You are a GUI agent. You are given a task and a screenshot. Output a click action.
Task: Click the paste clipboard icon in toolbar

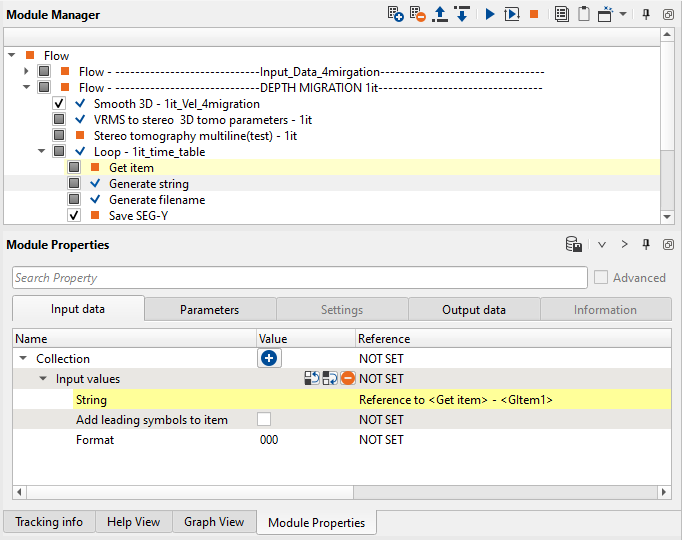583,15
